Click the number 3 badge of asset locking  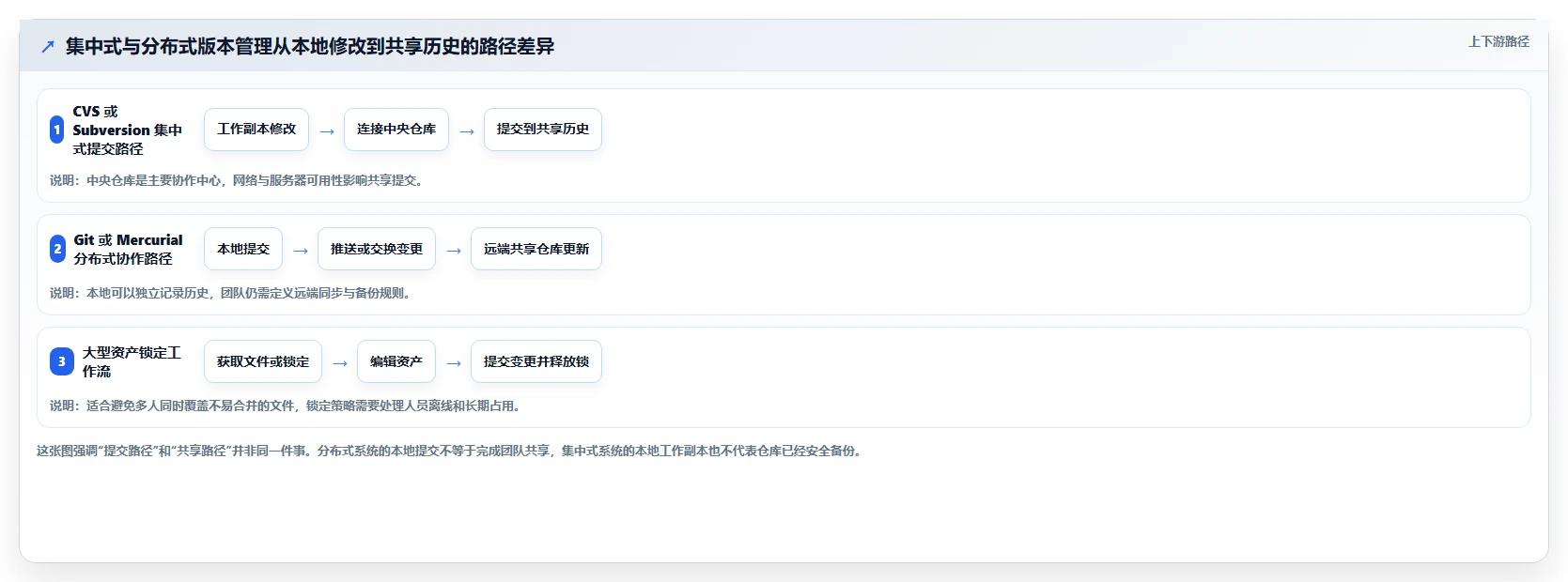click(x=62, y=361)
